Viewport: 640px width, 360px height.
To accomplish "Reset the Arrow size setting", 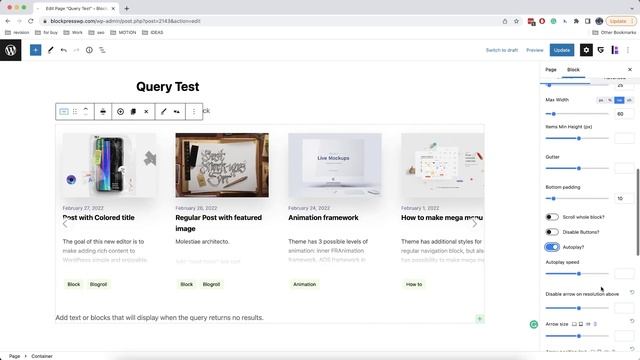I will coord(632,322).
